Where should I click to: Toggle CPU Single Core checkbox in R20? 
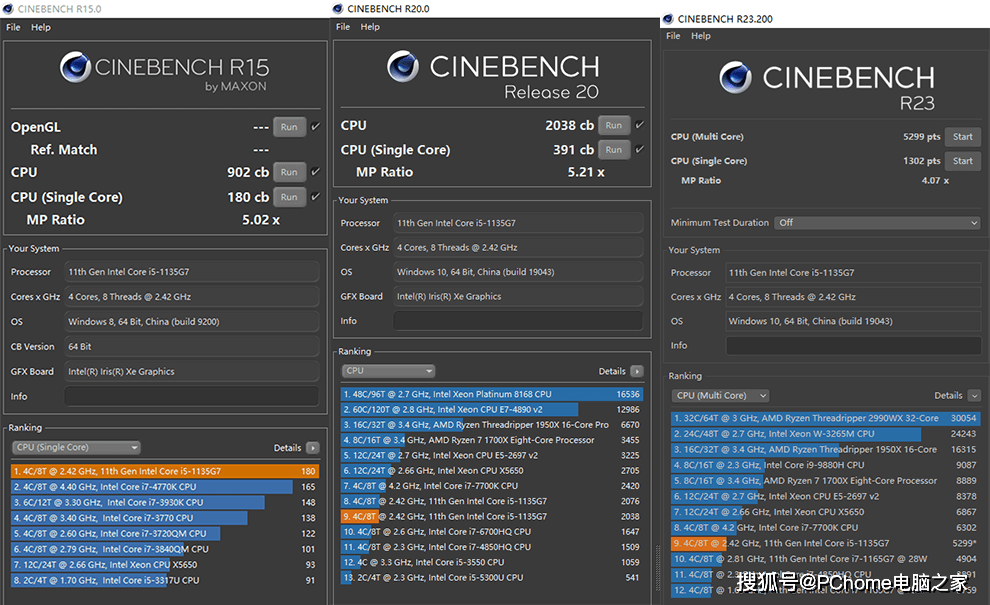(640, 149)
